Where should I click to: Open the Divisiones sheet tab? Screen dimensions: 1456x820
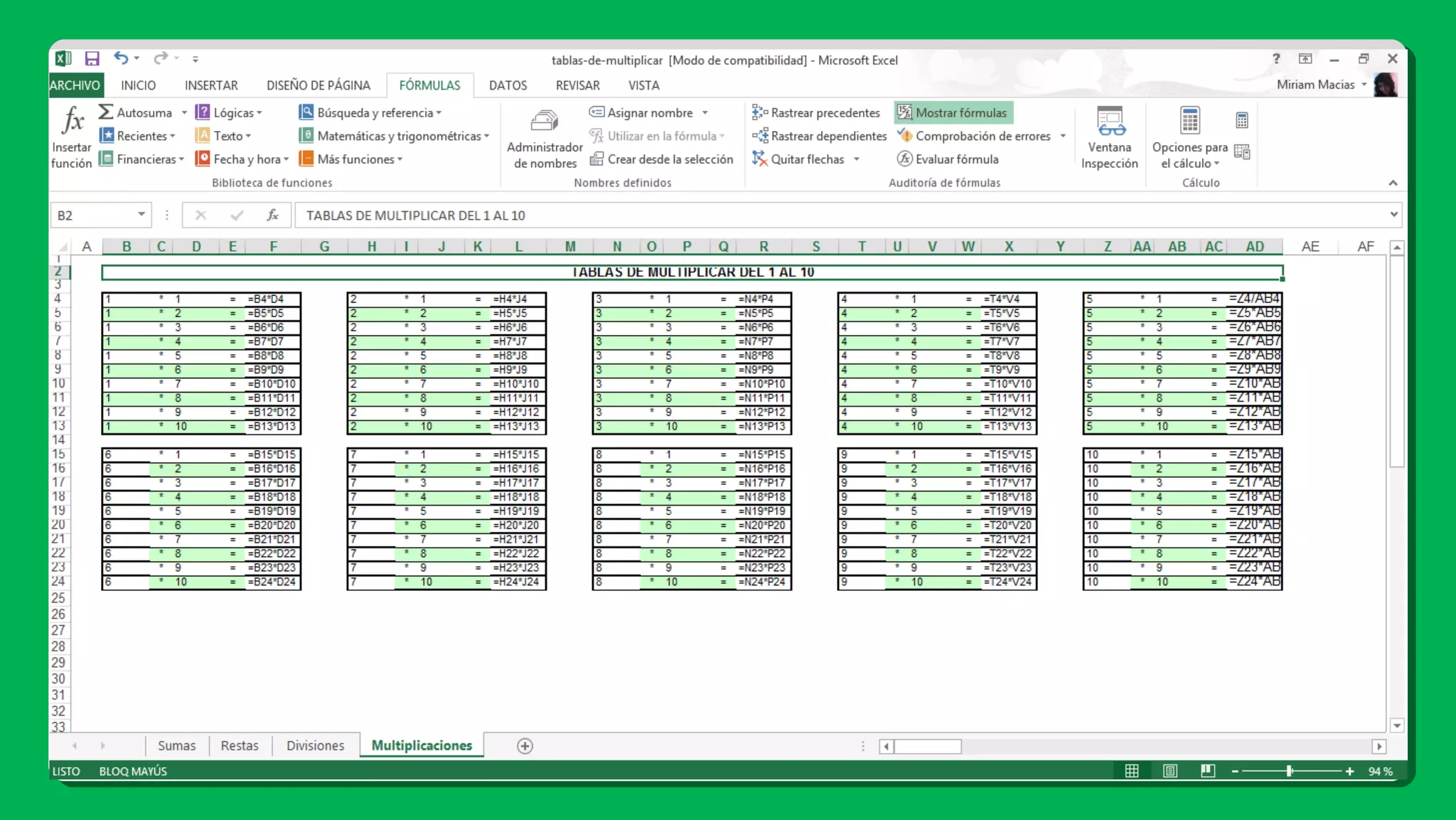[315, 745]
